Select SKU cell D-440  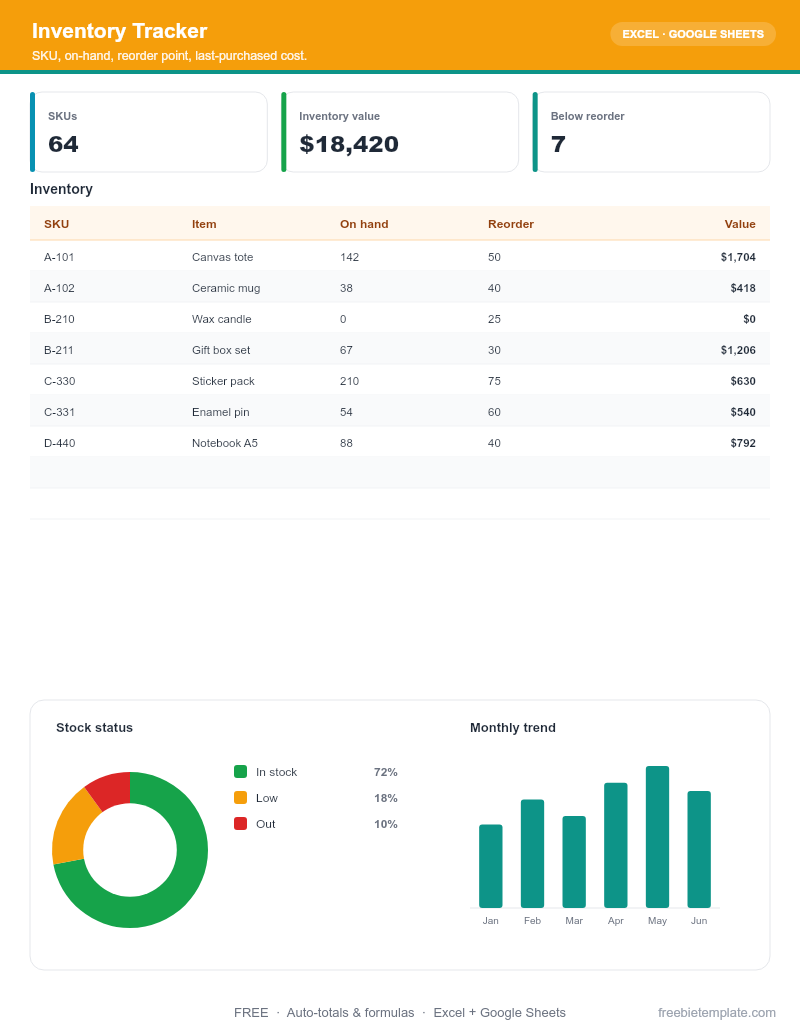(x=59, y=444)
